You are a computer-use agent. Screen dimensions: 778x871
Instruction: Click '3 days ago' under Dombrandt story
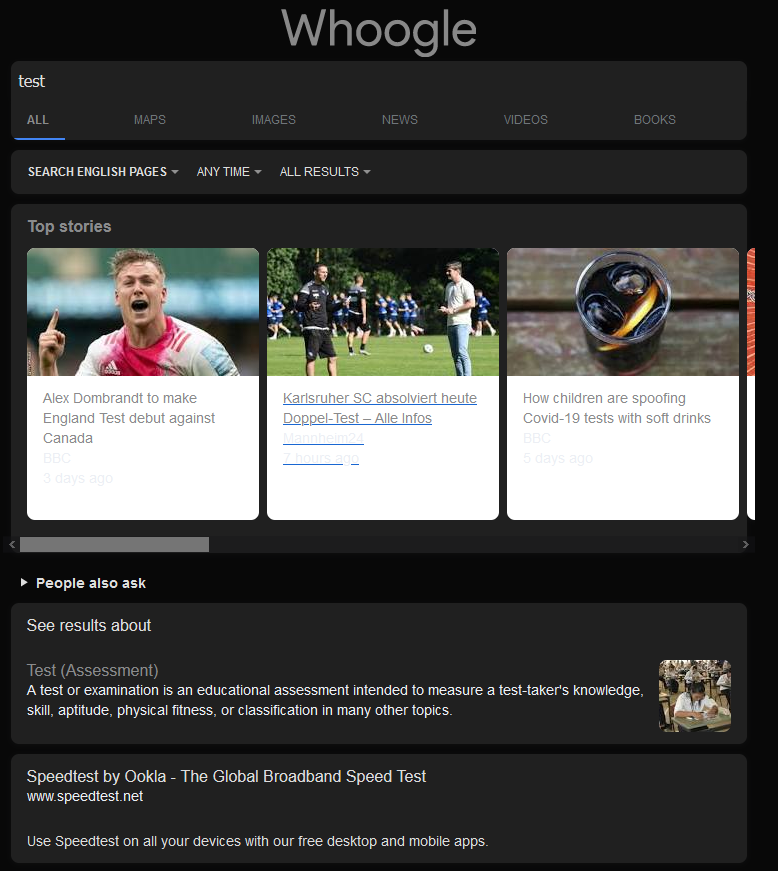[78, 478]
